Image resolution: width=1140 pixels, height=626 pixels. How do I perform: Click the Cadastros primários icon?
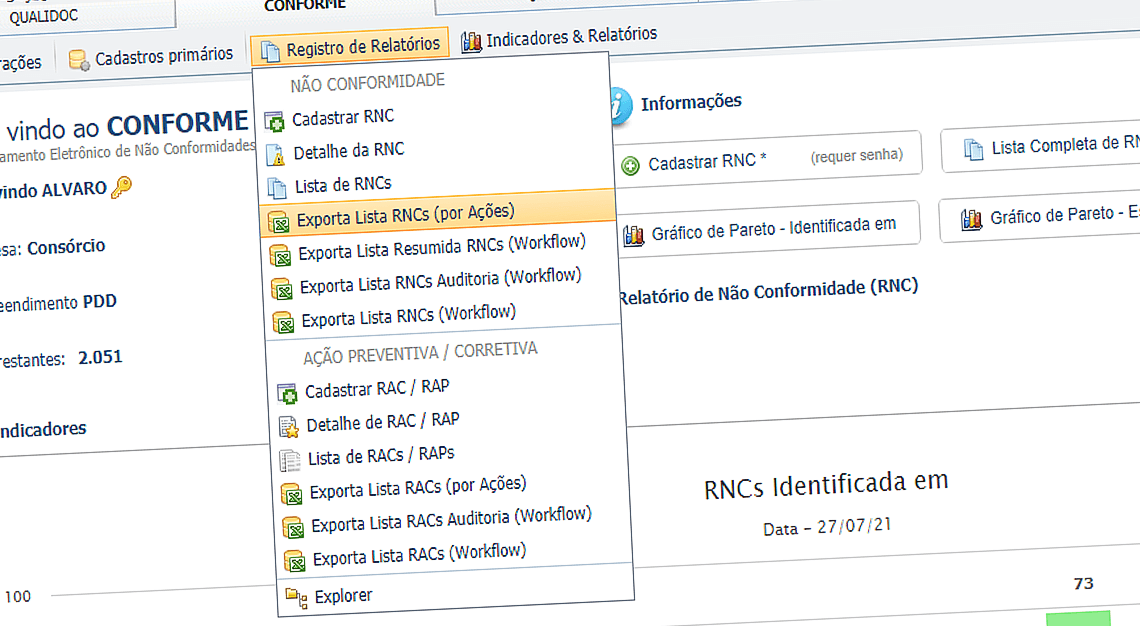tap(77, 57)
